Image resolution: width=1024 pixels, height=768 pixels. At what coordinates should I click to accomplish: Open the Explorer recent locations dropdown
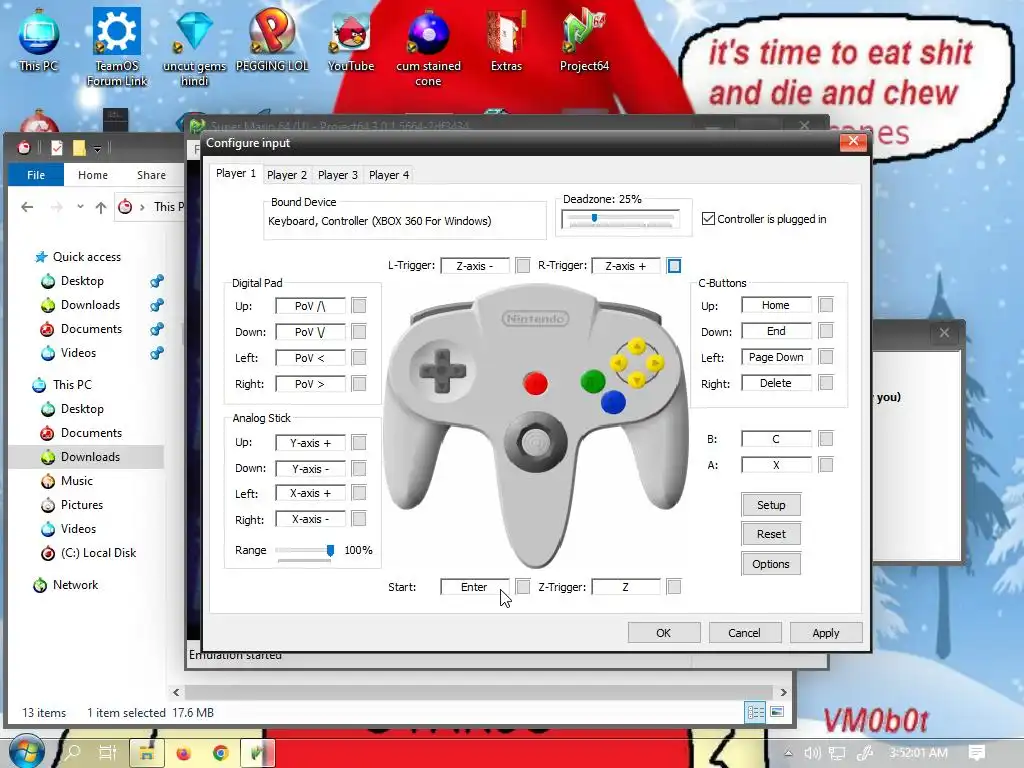pyautogui.click(x=80, y=207)
